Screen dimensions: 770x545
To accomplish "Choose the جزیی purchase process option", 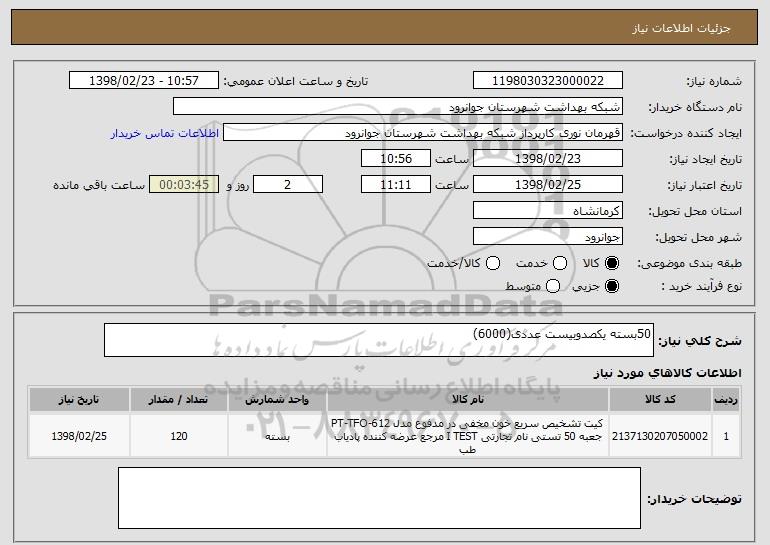I will (x=612, y=286).
